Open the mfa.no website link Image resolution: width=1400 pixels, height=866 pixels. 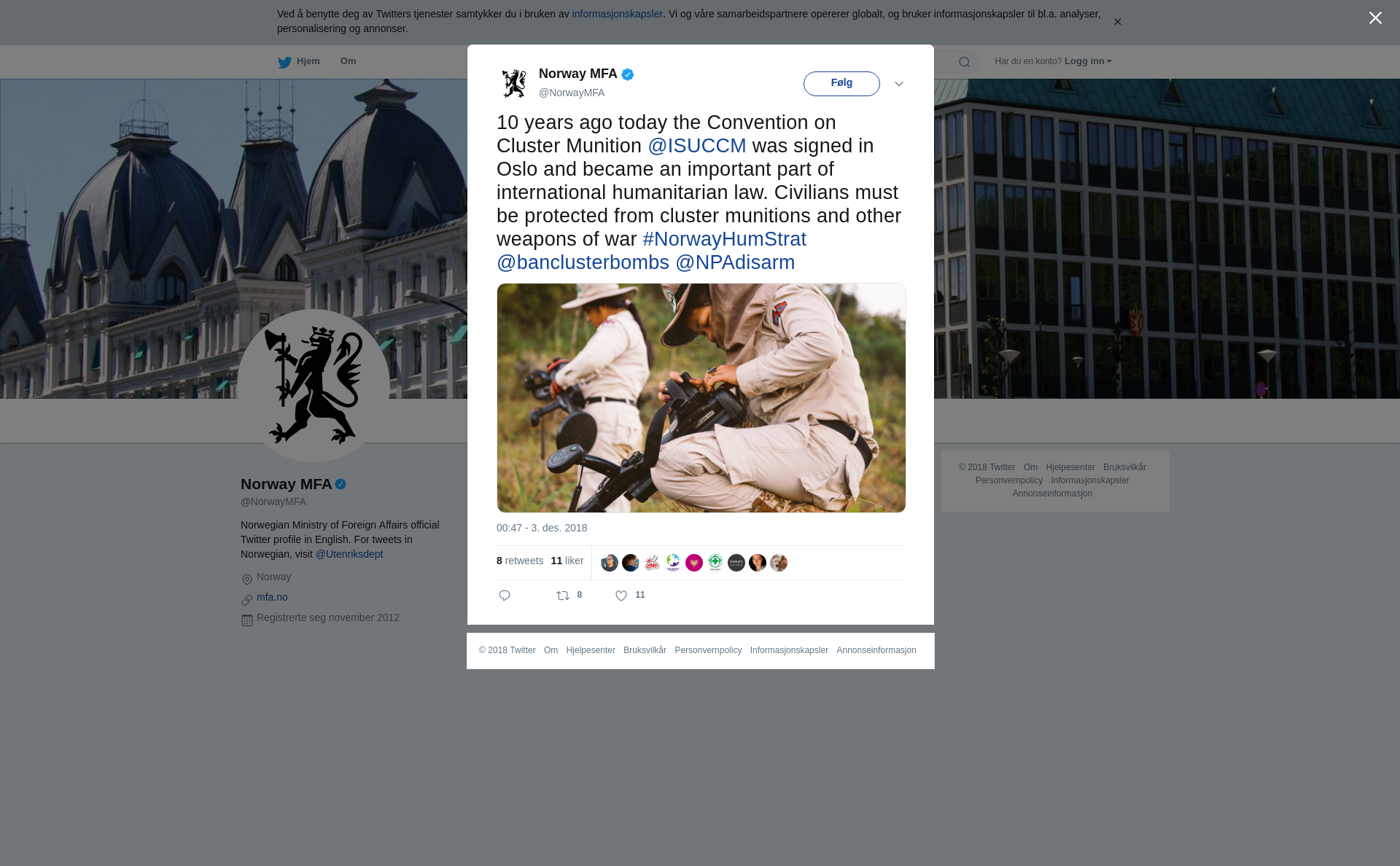point(272,597)
